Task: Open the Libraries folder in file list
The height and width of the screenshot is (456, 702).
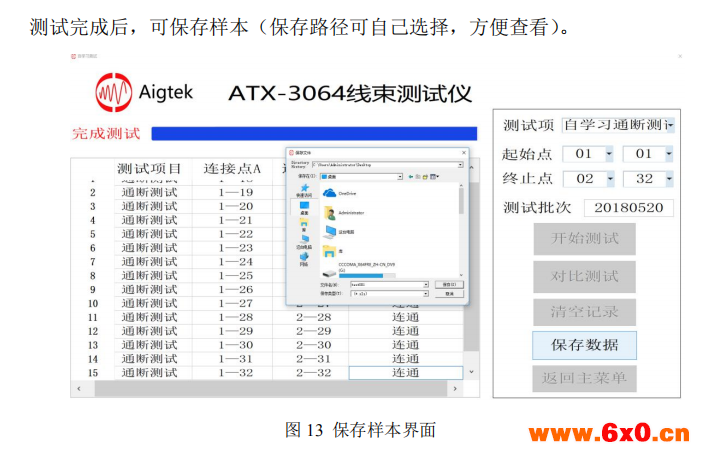Action: (332, 251)
